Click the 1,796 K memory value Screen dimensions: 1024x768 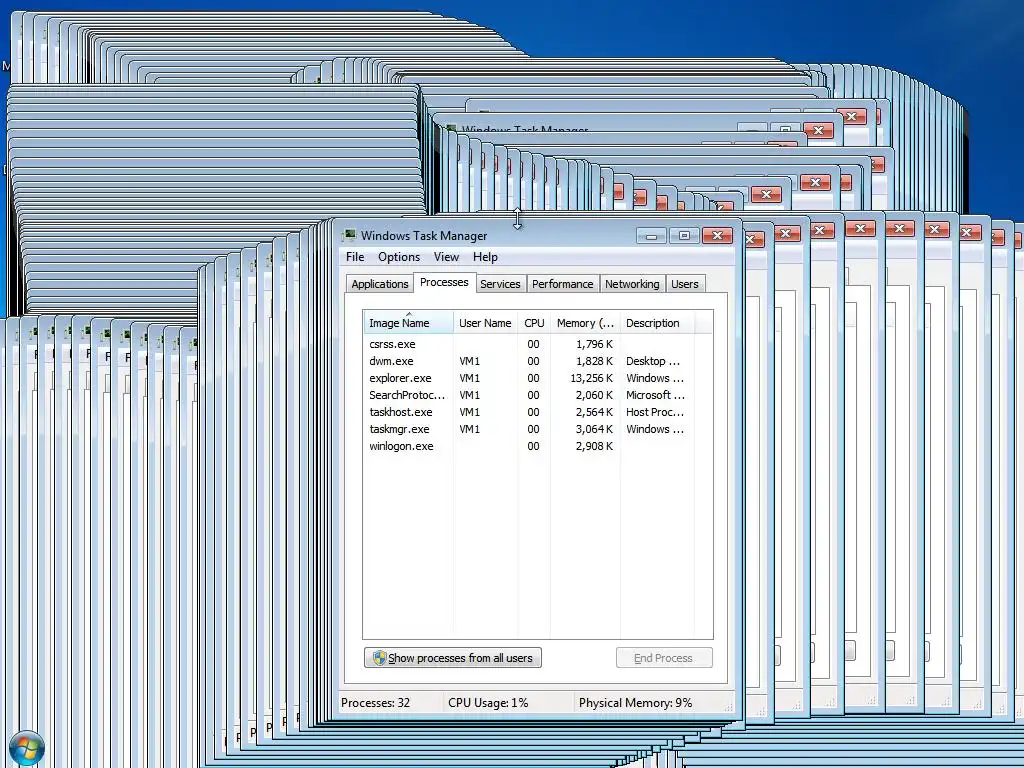(594, 344)
